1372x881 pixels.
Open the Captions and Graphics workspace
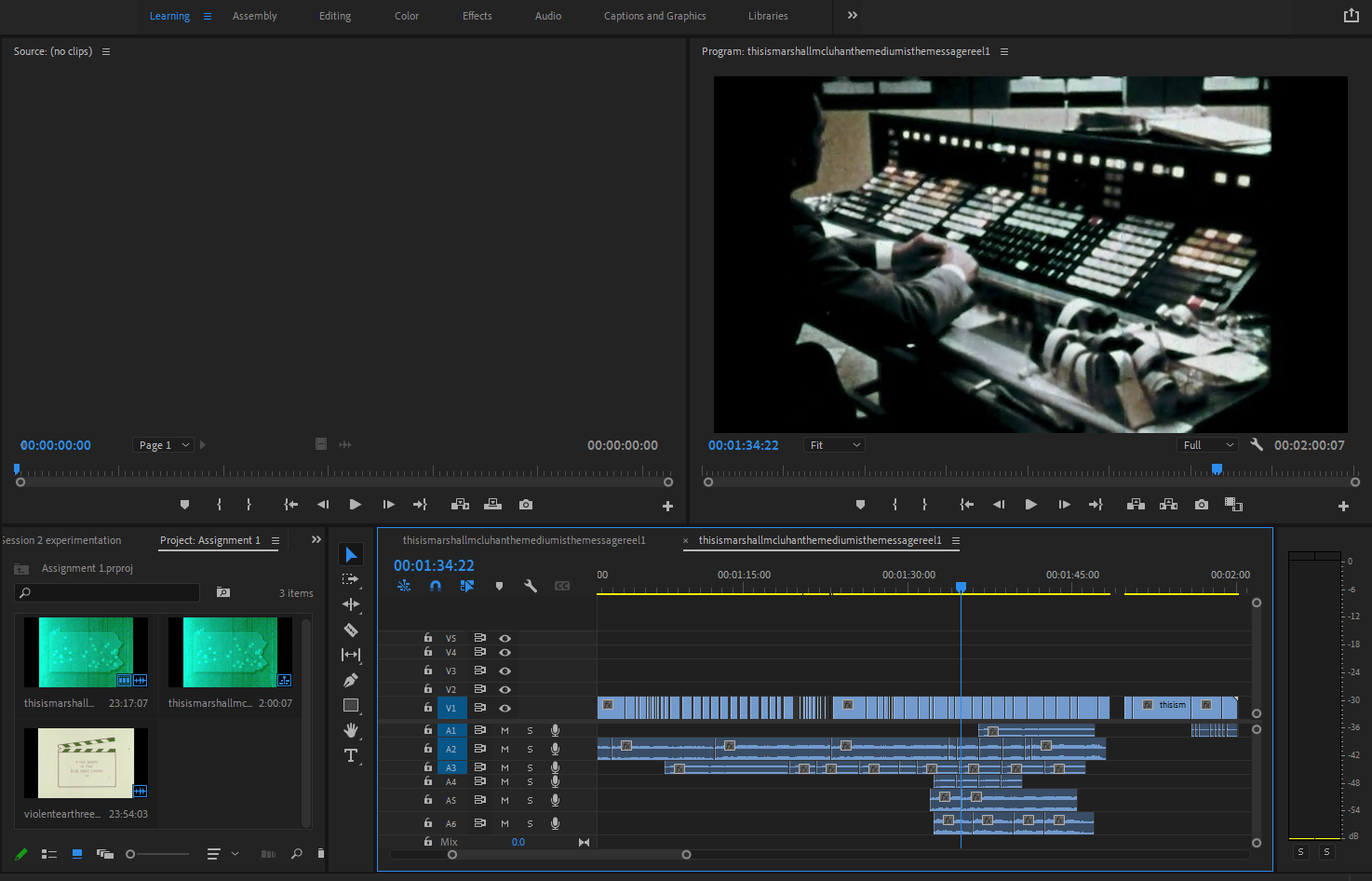tap(654, 16)
